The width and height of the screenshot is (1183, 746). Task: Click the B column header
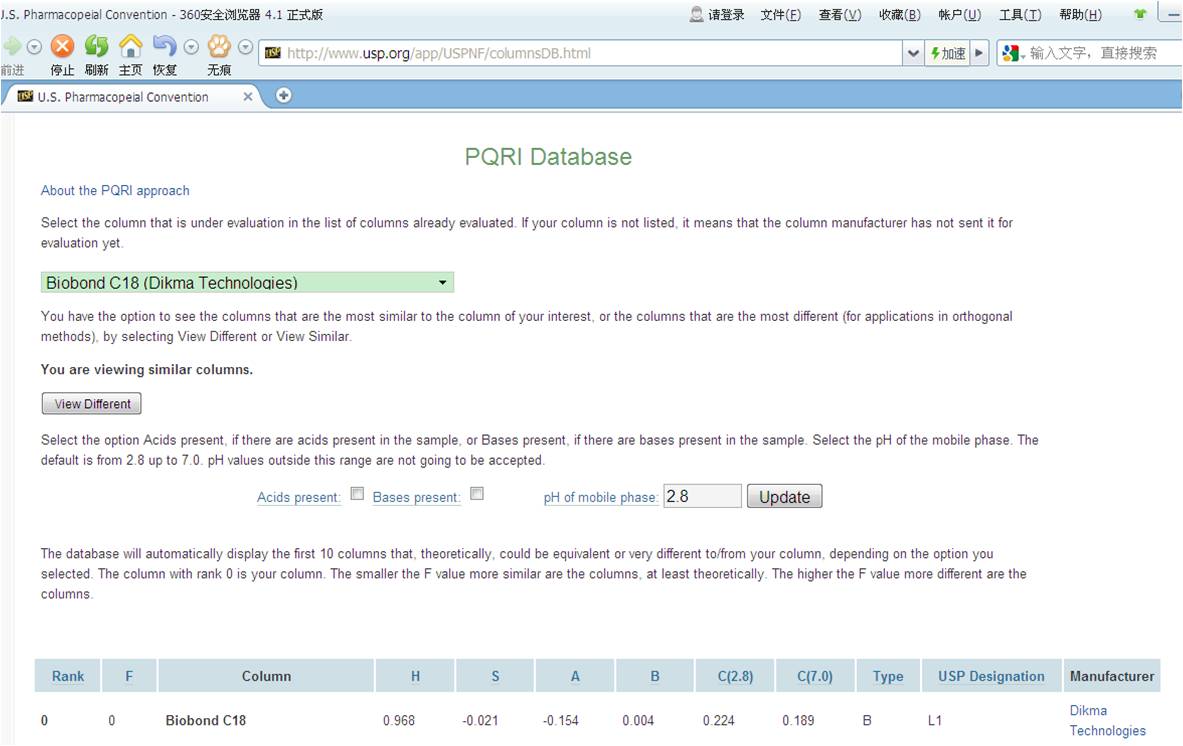pos(655,677)
